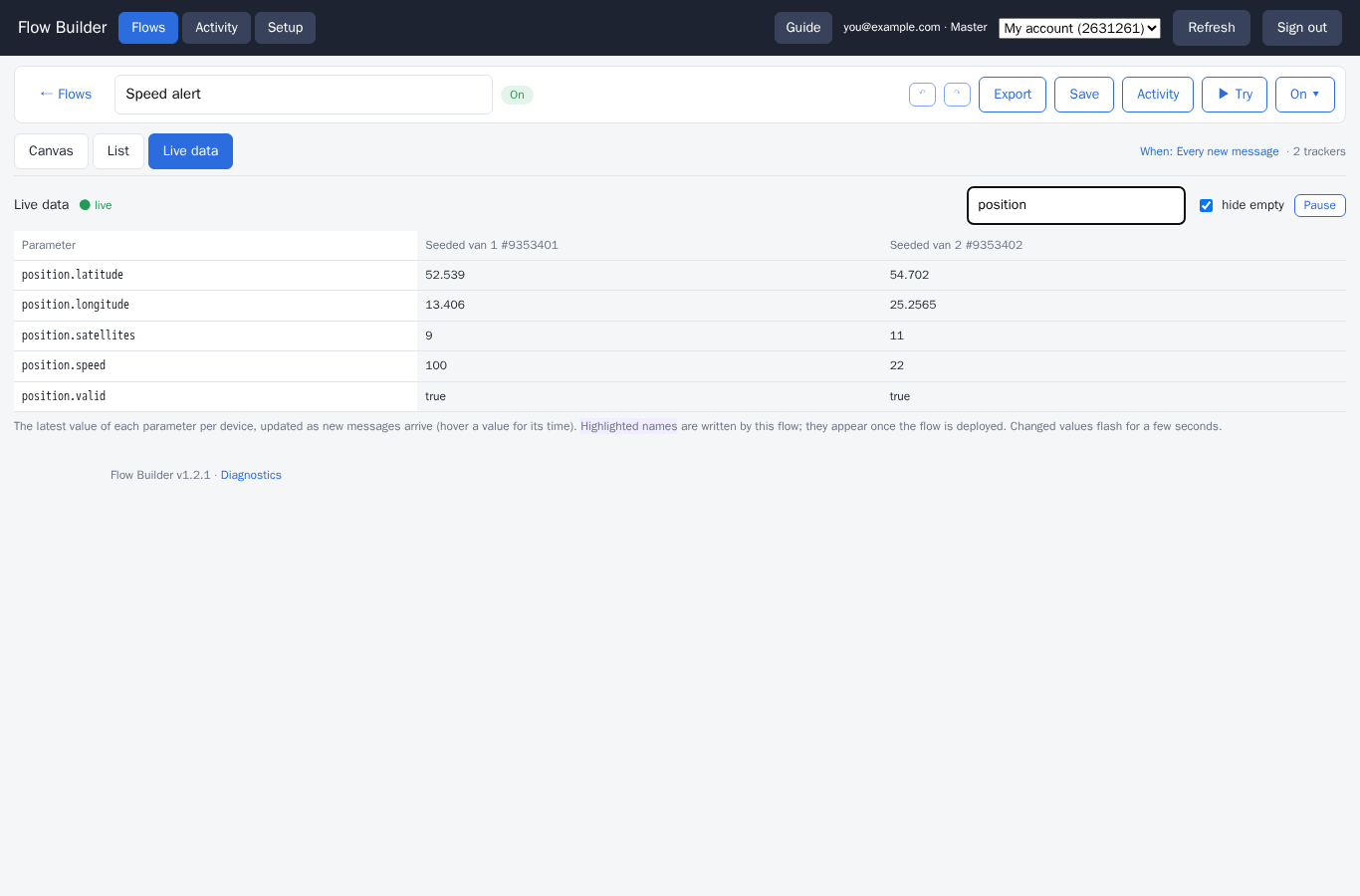Viewport: 1360px width, 896px height.
Task: Export the flow
Action: [1013, 95]
